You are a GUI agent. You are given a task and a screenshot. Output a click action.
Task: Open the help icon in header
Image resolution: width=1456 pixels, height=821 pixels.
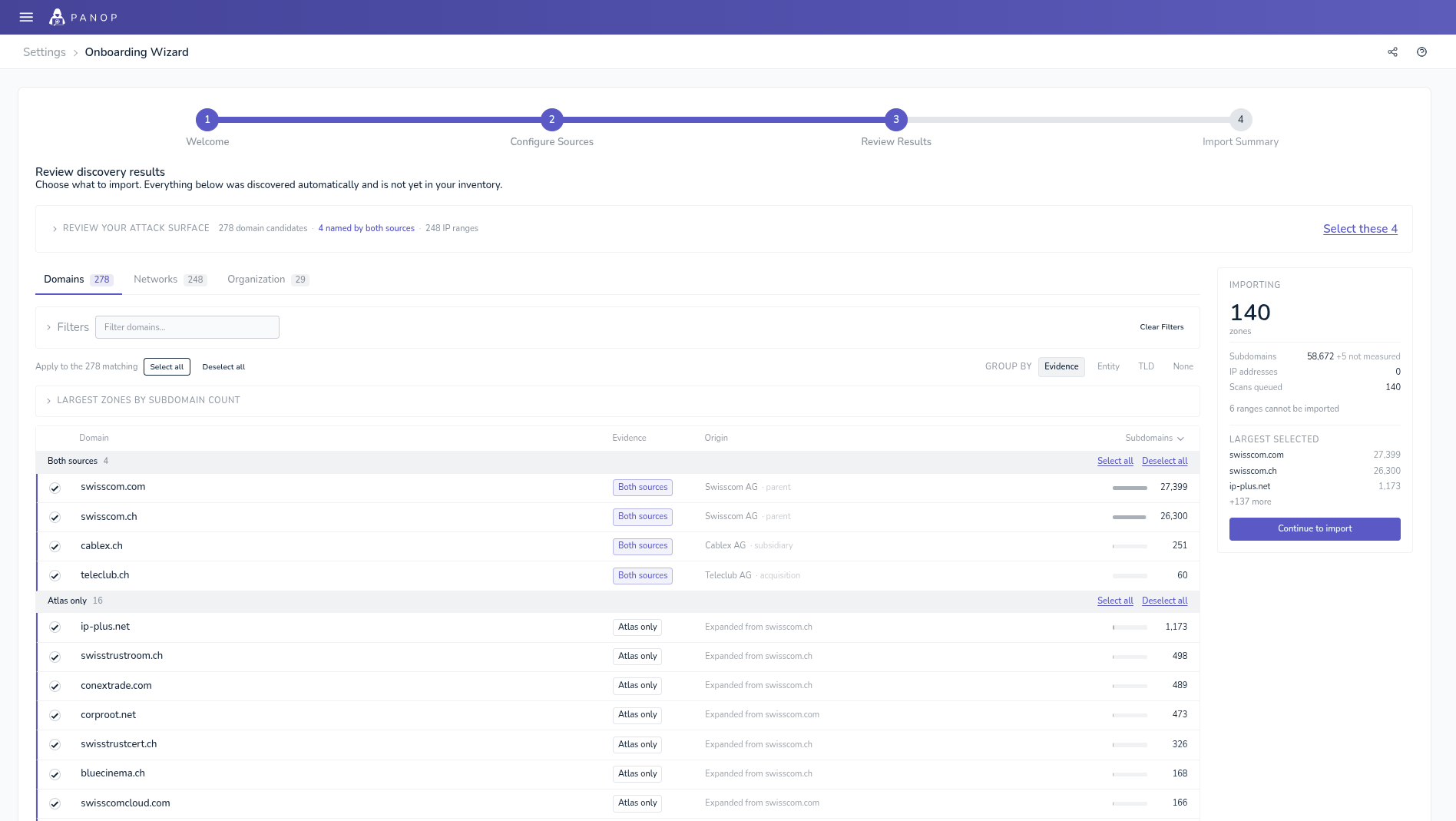pyautogui.click(x=1421, y=52)
